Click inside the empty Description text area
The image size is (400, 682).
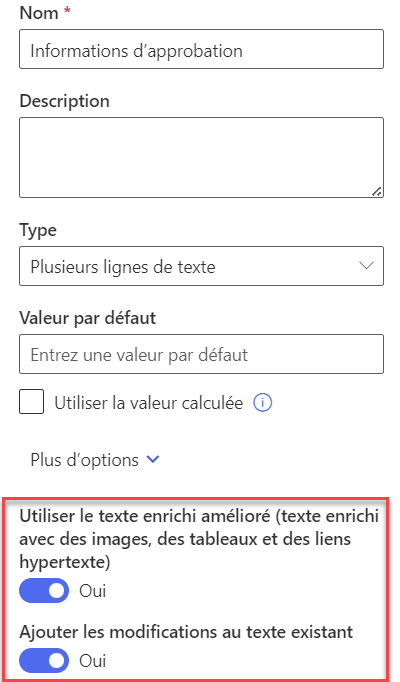click(x=201, y=157)
